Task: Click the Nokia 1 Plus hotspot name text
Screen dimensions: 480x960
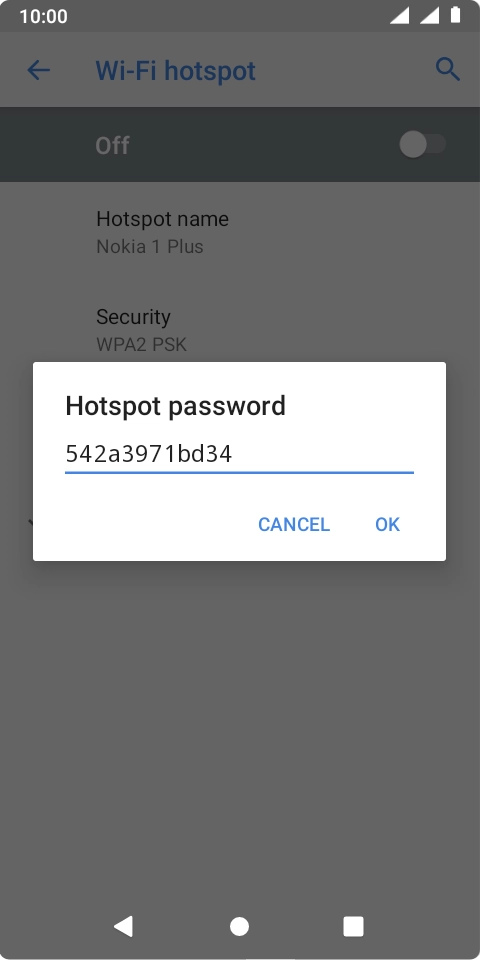Action: 149,246
